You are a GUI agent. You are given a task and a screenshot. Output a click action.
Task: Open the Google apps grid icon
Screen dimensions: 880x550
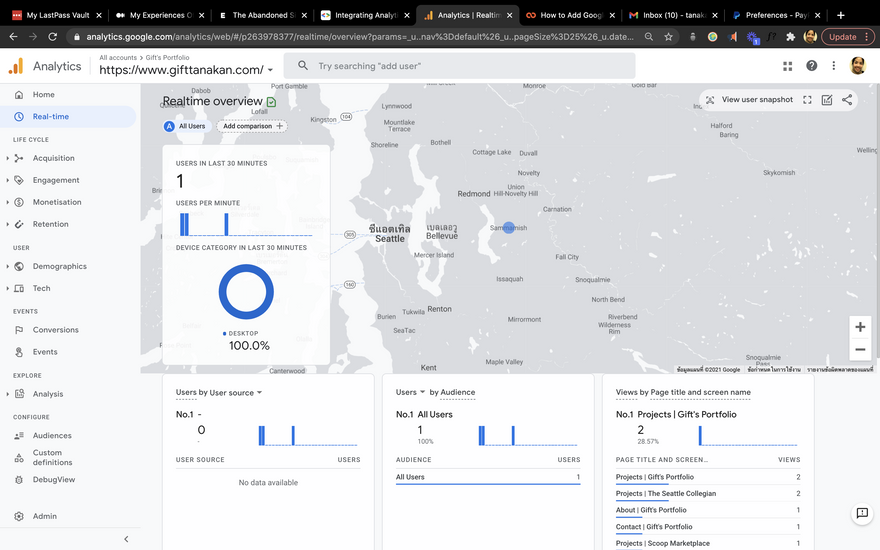[787, 66]
